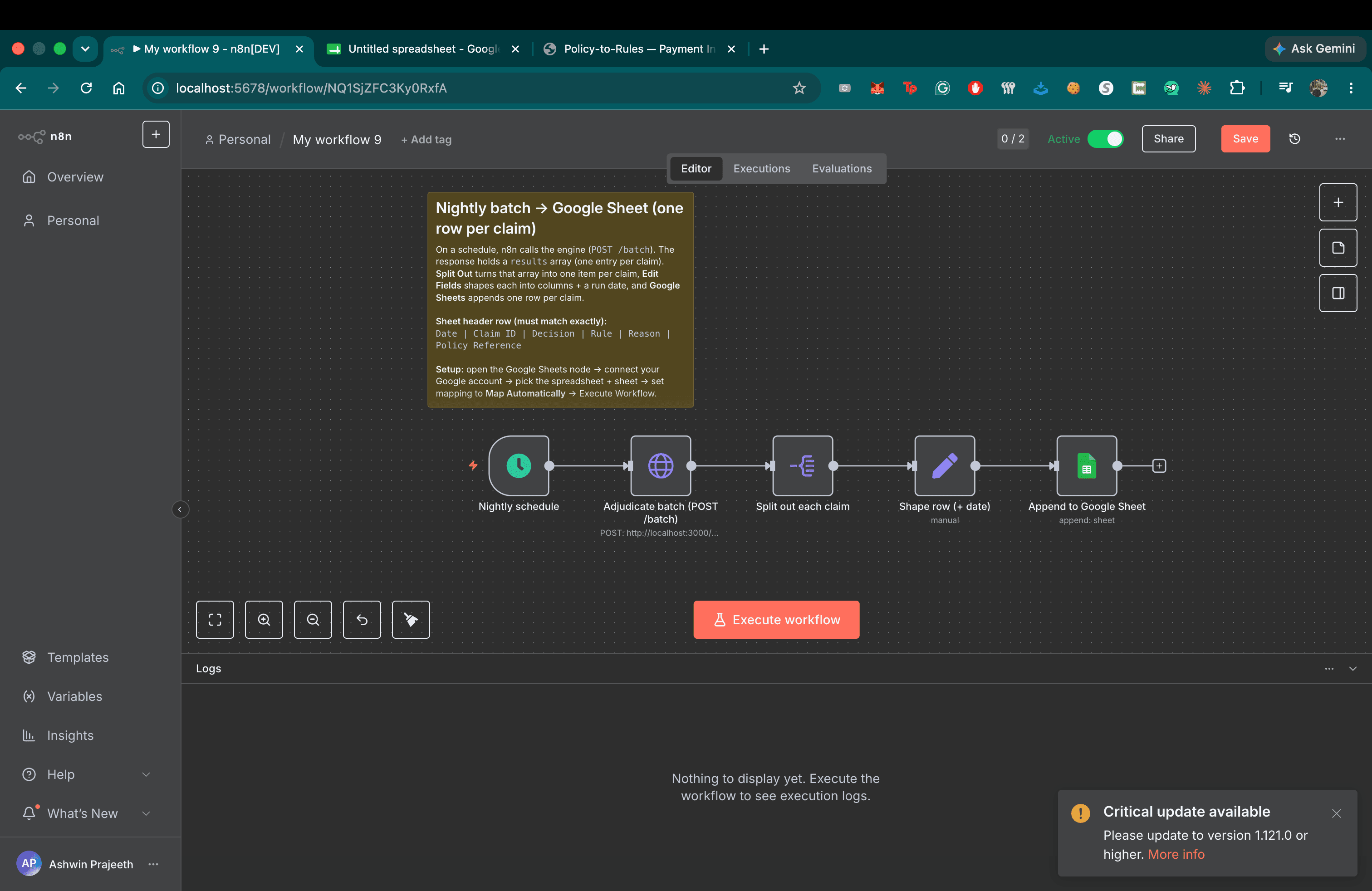The width and height of the screenshot is (1372, 891).
Task: Zoom out on the workflow canvas
Action: click(313, 620)
